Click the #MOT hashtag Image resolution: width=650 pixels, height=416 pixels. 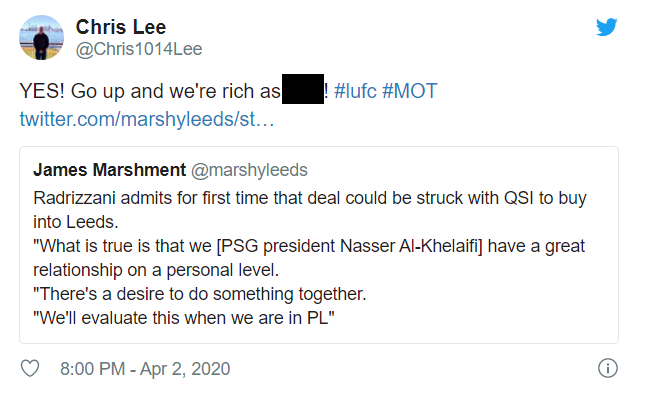click(410, 92)
